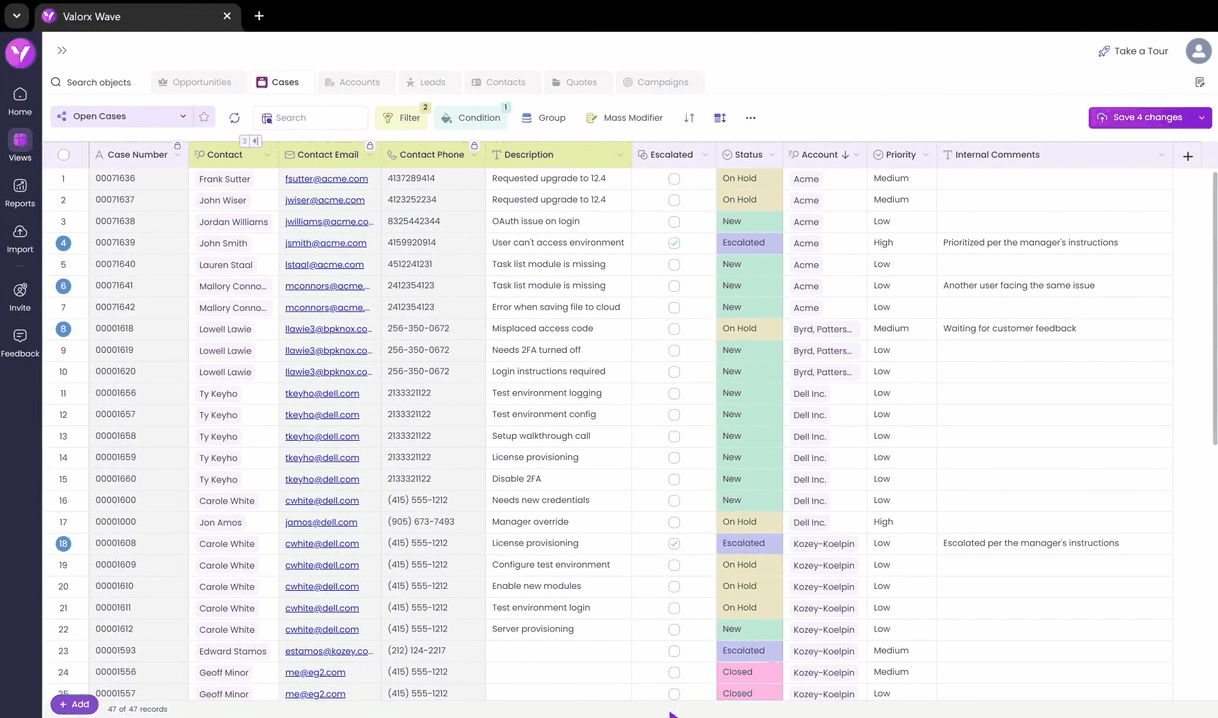Click the Invite sidebar icon
Image resolution: width=1218 pixels, height=718 pixels.
pos(20,296)
